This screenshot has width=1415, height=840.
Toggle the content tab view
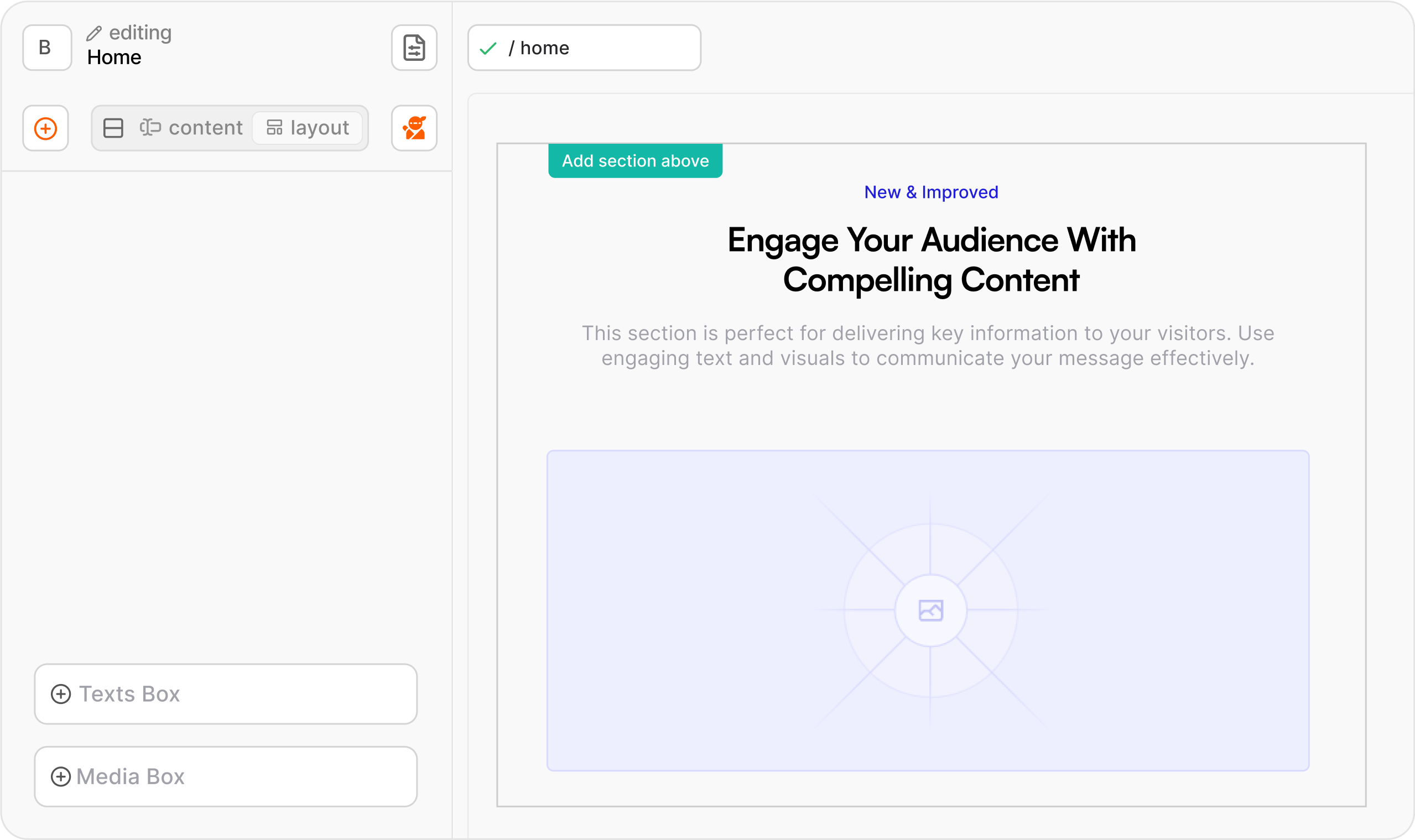[x=191, y=128]
